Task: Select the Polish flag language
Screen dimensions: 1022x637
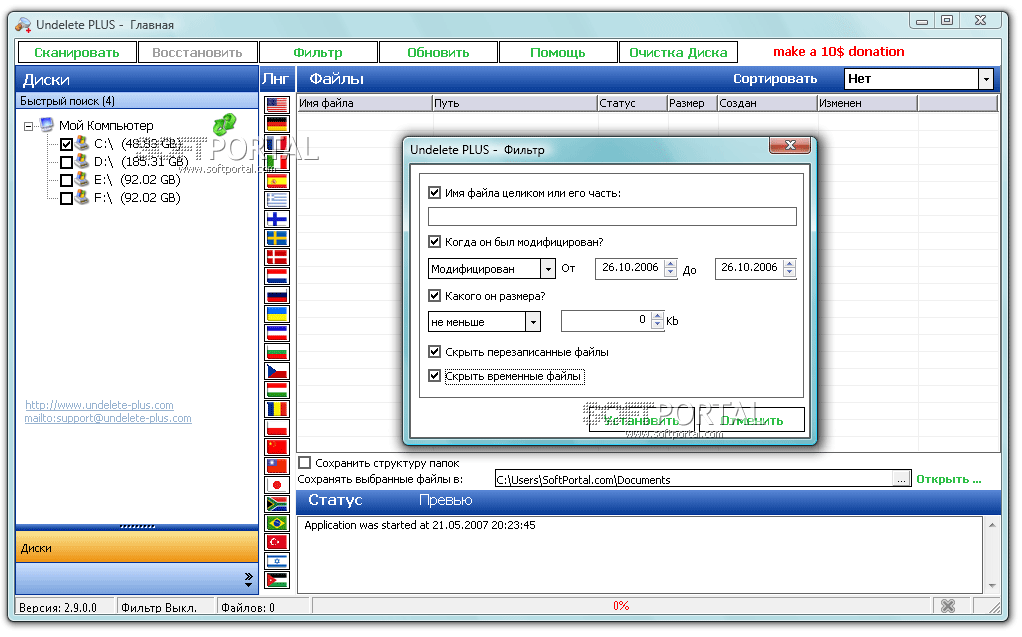Action: pyautogui.click(x=277, y=428)
